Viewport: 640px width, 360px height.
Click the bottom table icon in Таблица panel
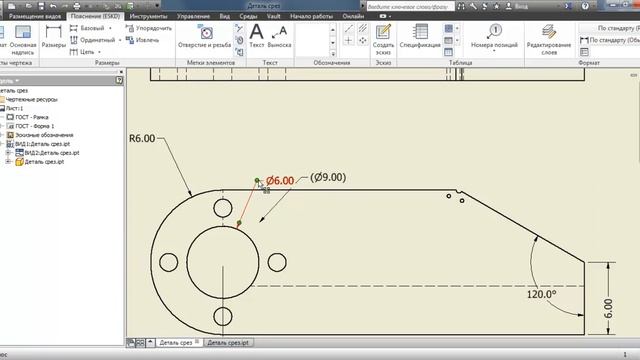click(x=449, y=52)
